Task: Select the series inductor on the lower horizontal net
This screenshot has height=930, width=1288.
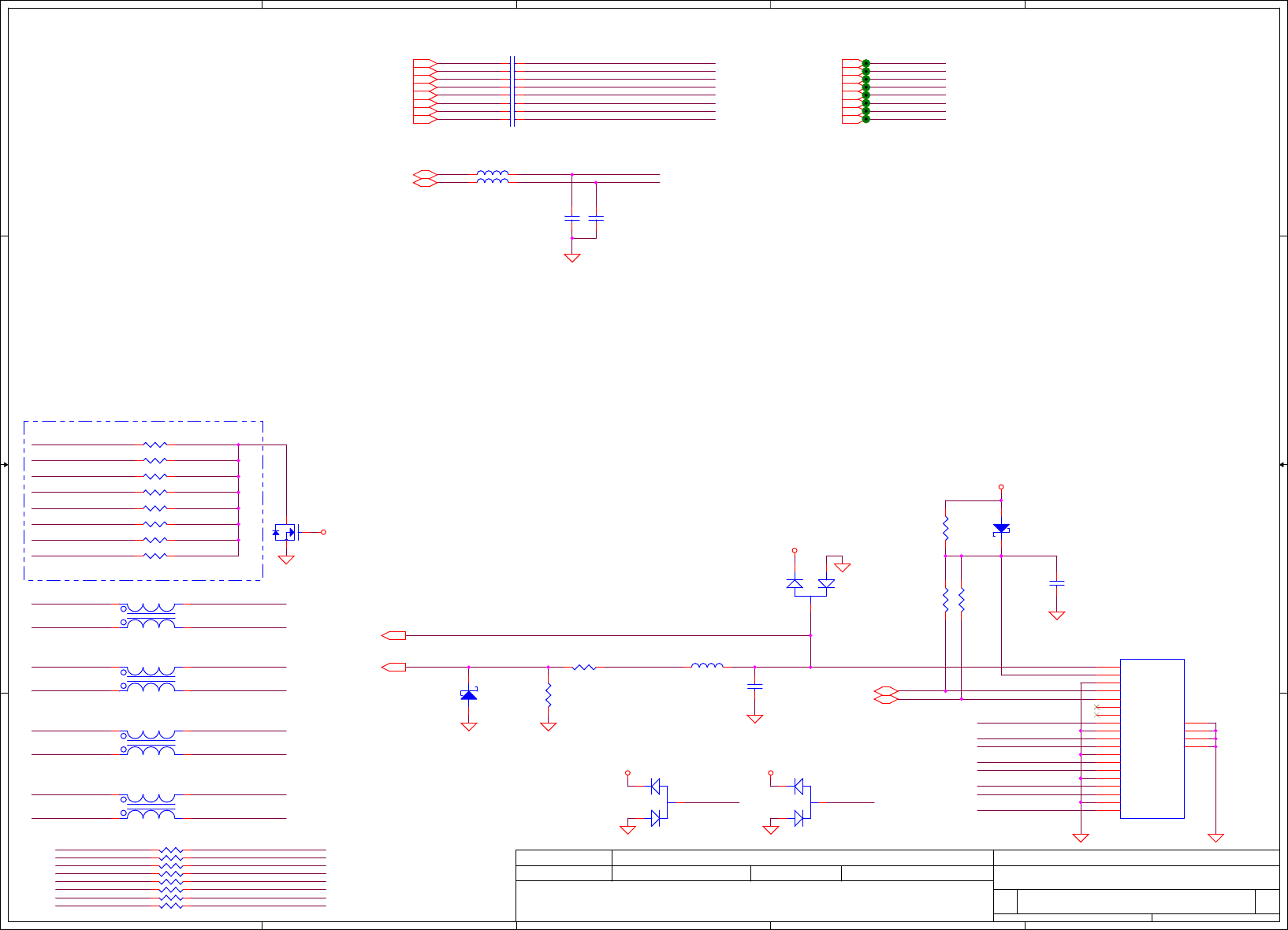Action: (x=707, y=666)
